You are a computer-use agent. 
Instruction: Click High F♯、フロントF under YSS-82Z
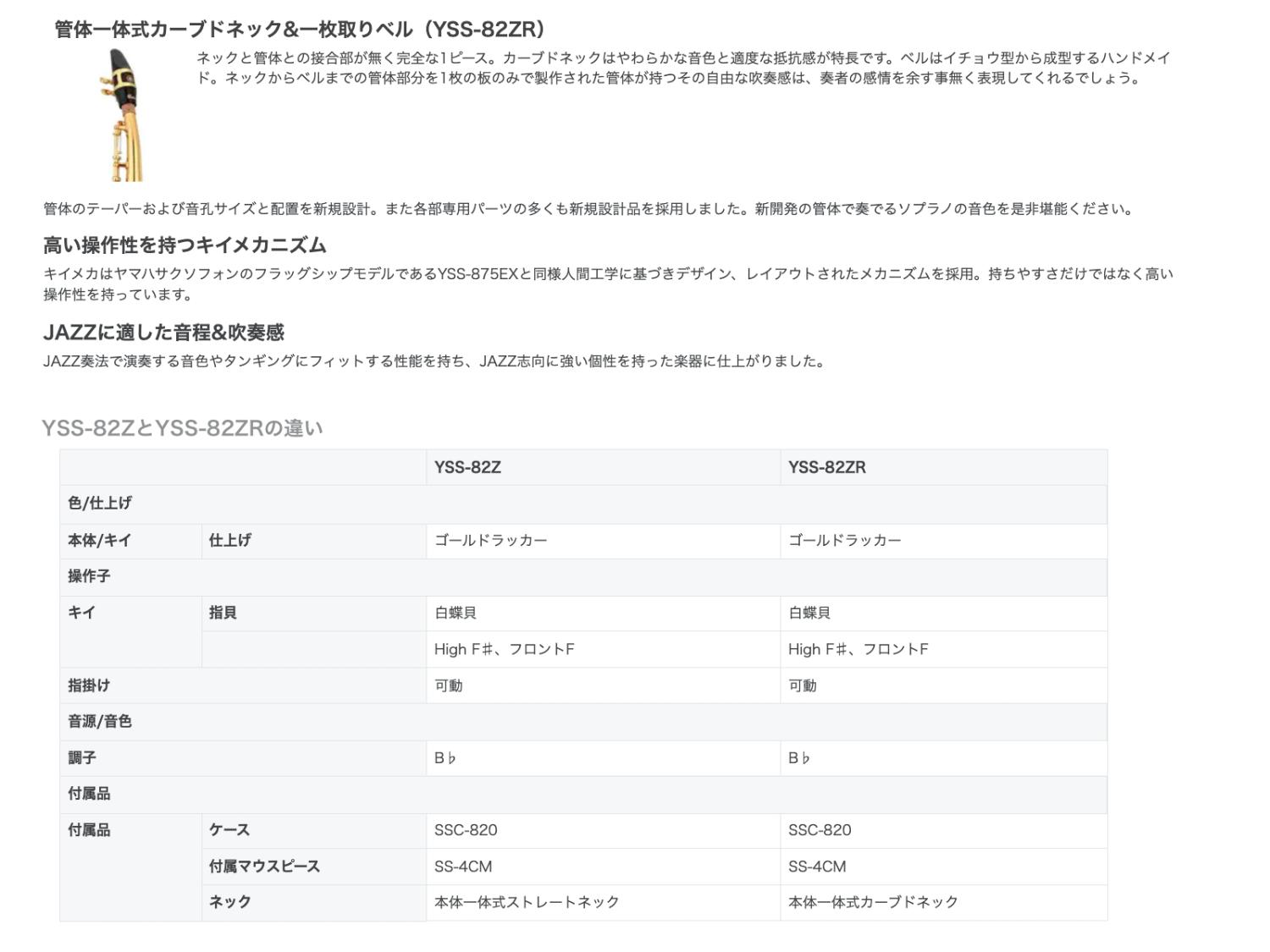pyautogui.click(x=504, y=649)
